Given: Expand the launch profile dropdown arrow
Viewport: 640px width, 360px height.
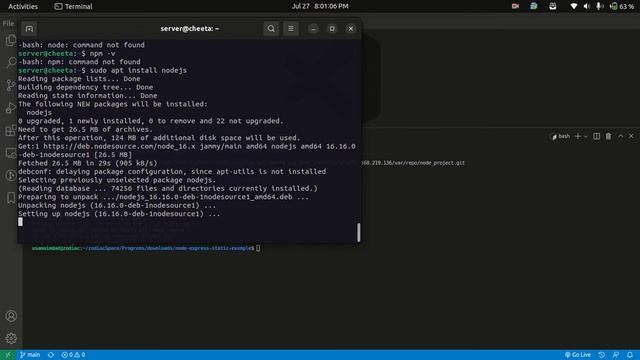Looking at the screenshot, I should point(586,136).
